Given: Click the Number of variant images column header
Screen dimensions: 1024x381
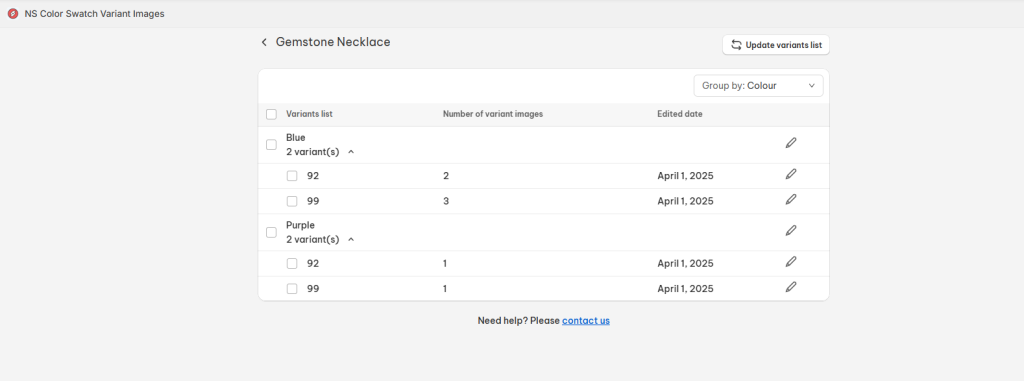Looking at the screenshot, I should pyautogui.click(x=493, y=114).
